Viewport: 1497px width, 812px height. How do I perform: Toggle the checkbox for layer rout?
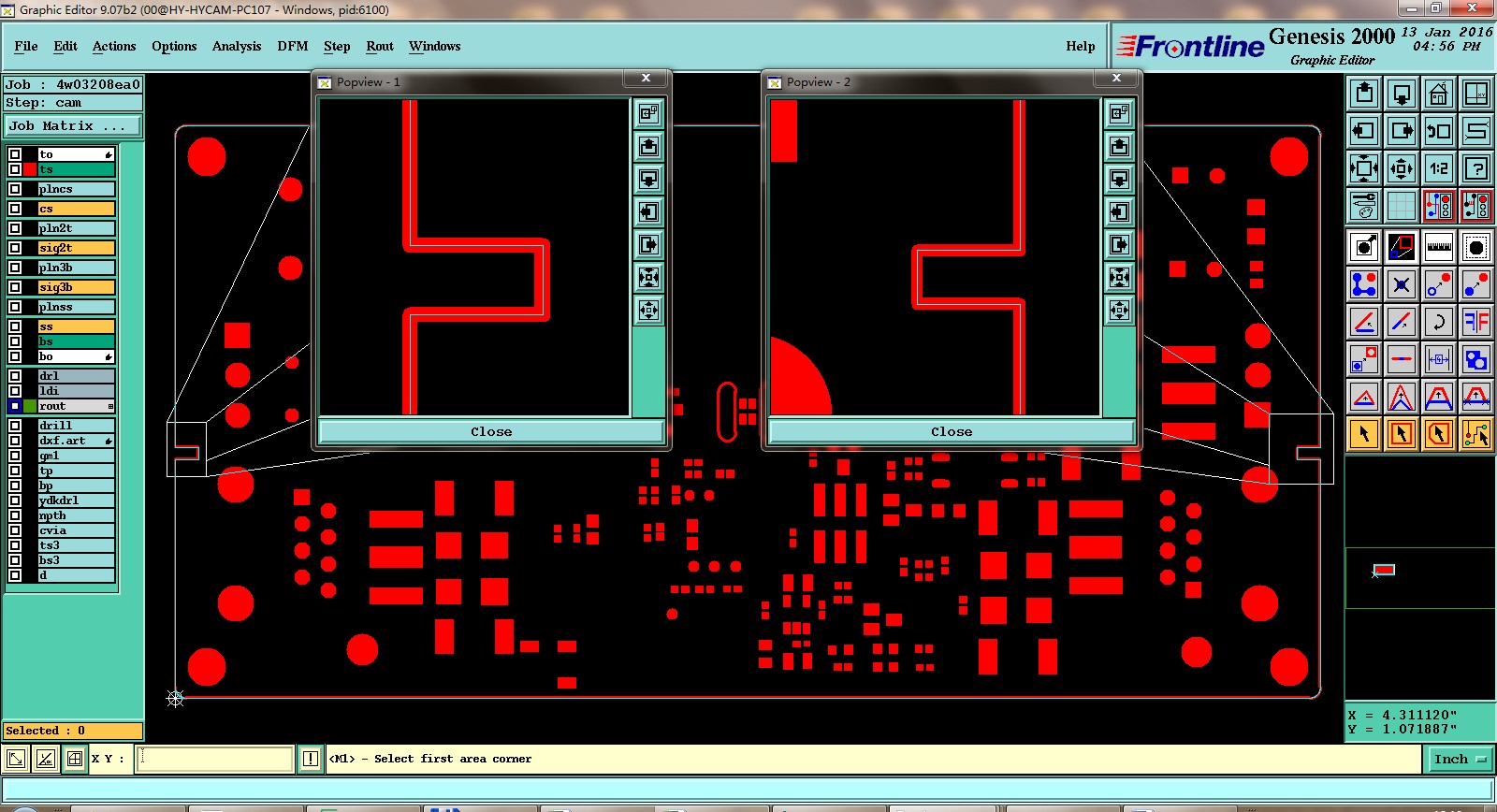(15, 406)
